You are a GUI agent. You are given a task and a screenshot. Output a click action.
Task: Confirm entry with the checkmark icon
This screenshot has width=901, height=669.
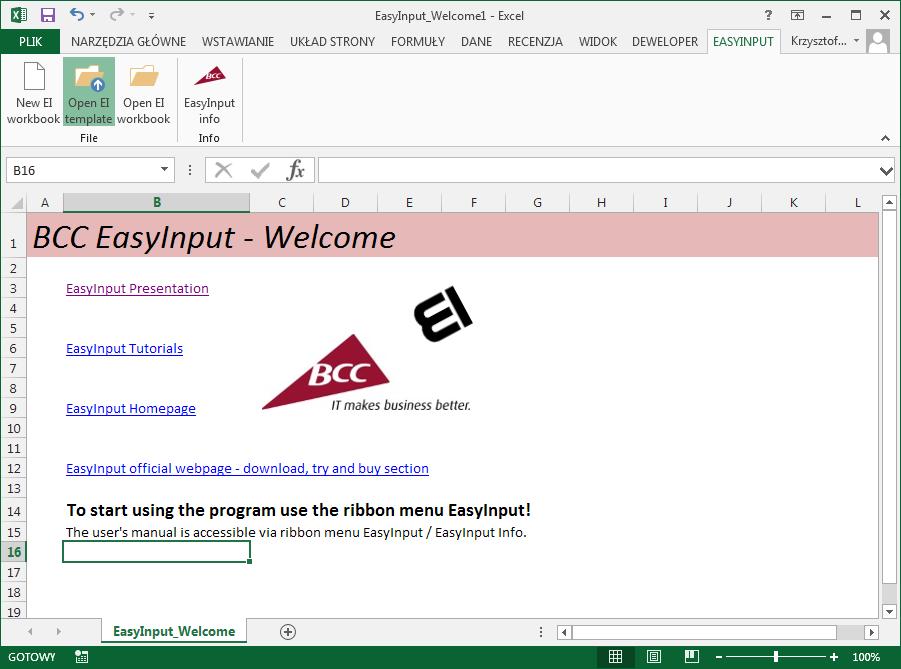click(x=260, y=170)
